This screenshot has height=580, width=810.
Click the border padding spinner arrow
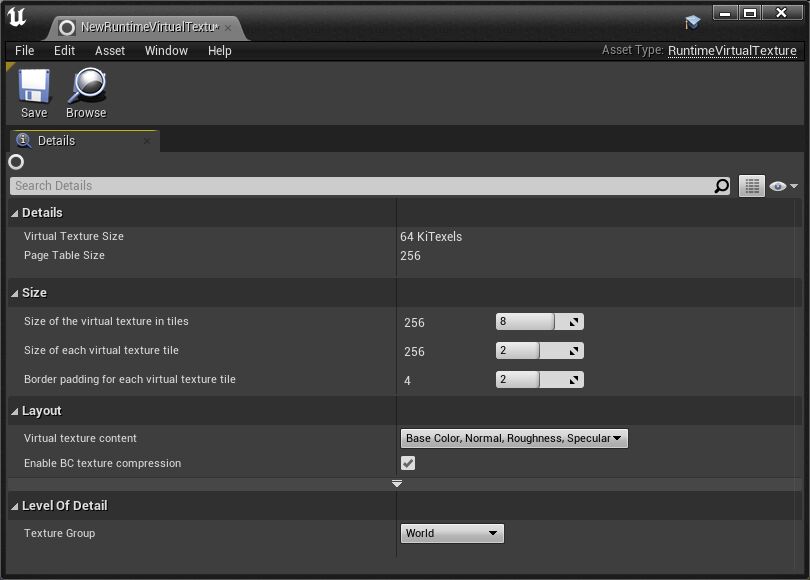tap(573, 380)
